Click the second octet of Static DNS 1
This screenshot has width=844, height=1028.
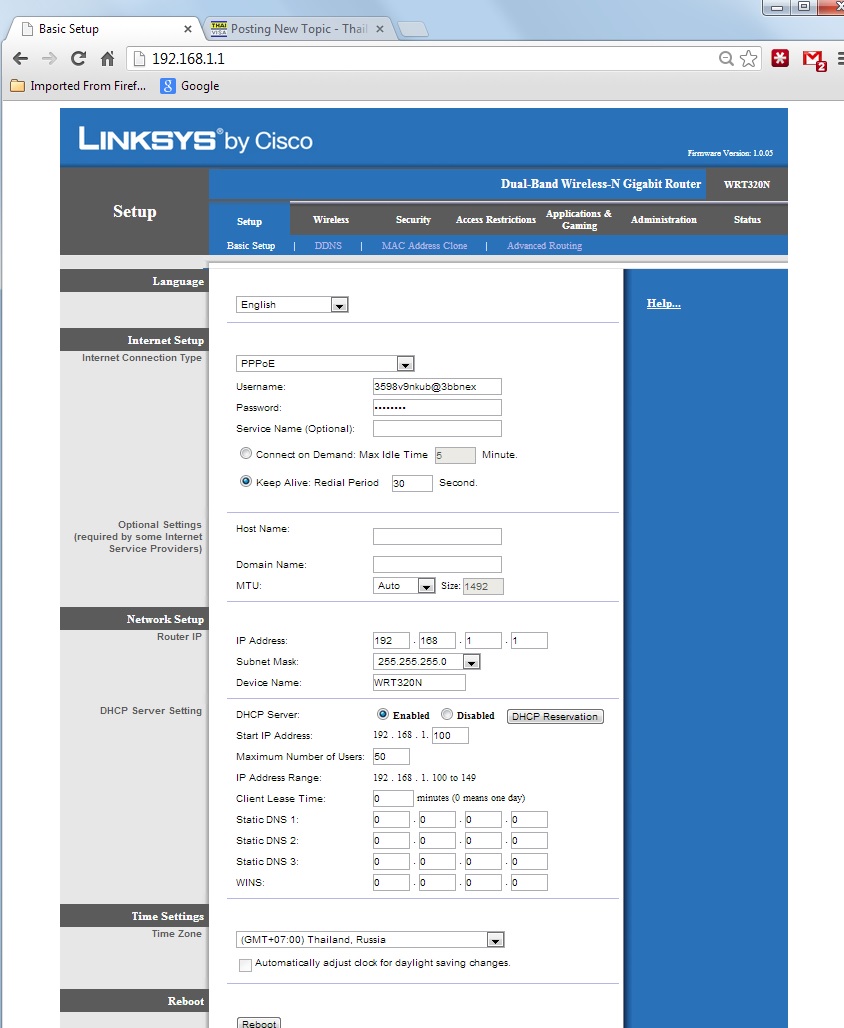point(437,820)
